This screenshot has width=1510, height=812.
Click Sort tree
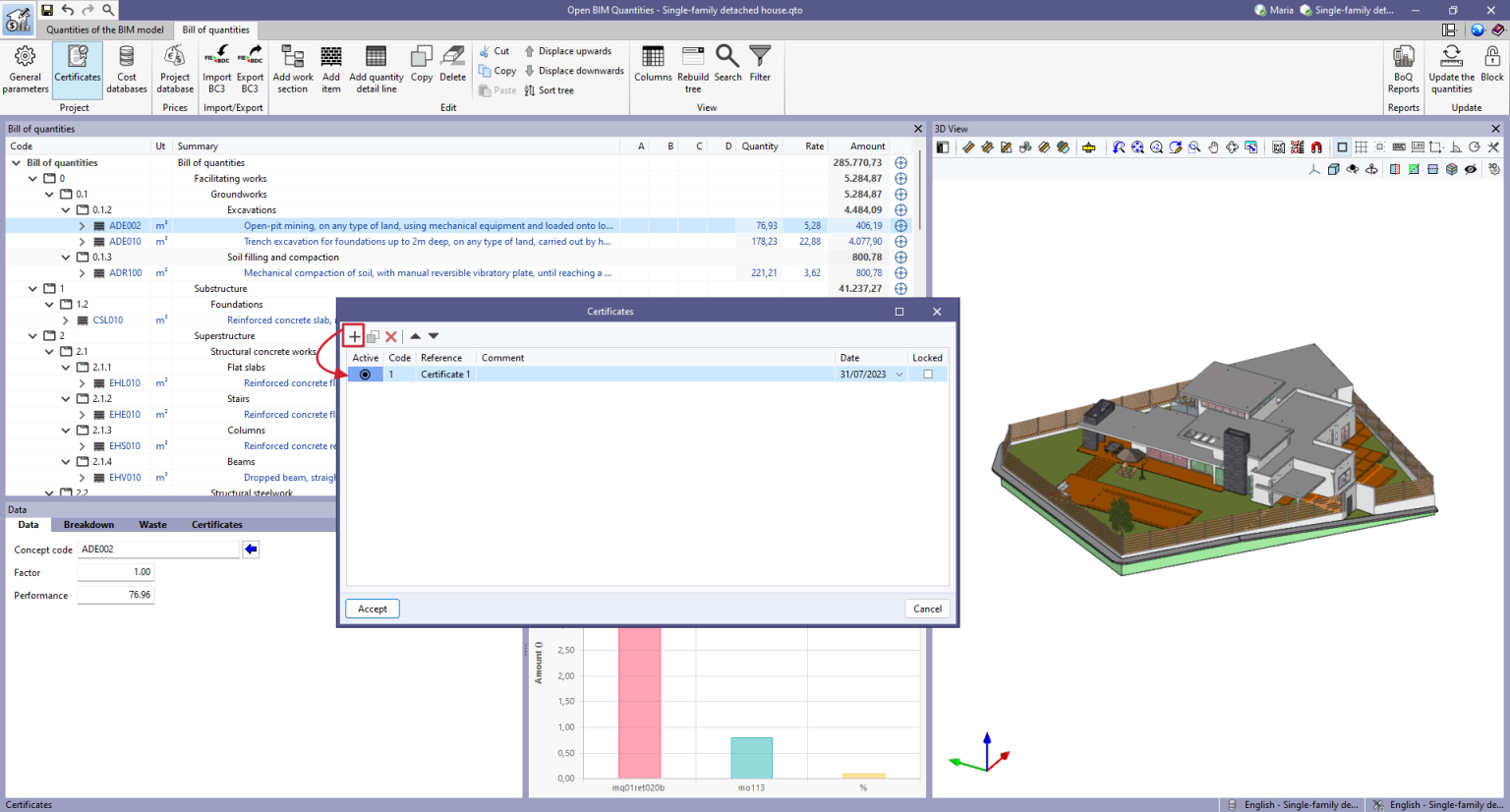(549, 90)
